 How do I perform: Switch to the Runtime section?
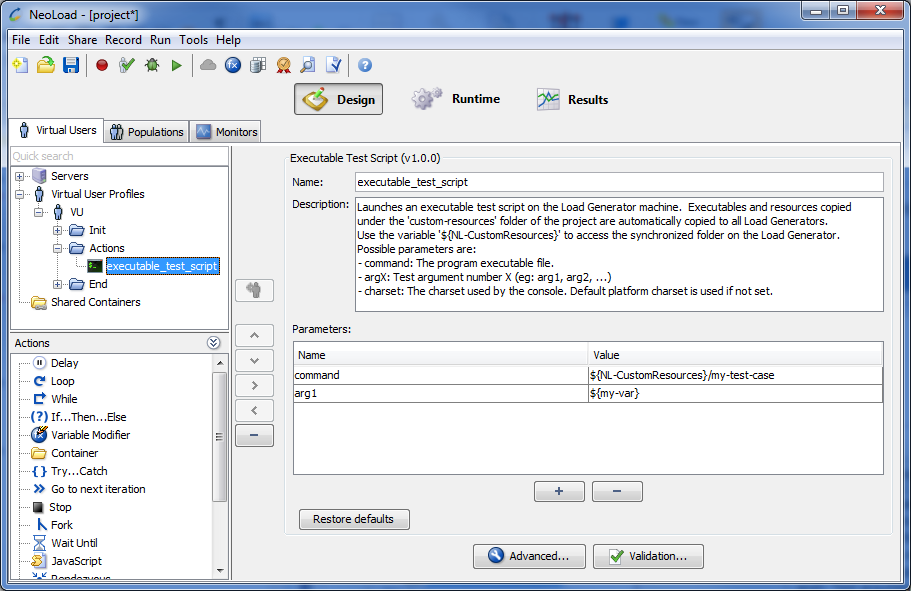click(457, 99)
